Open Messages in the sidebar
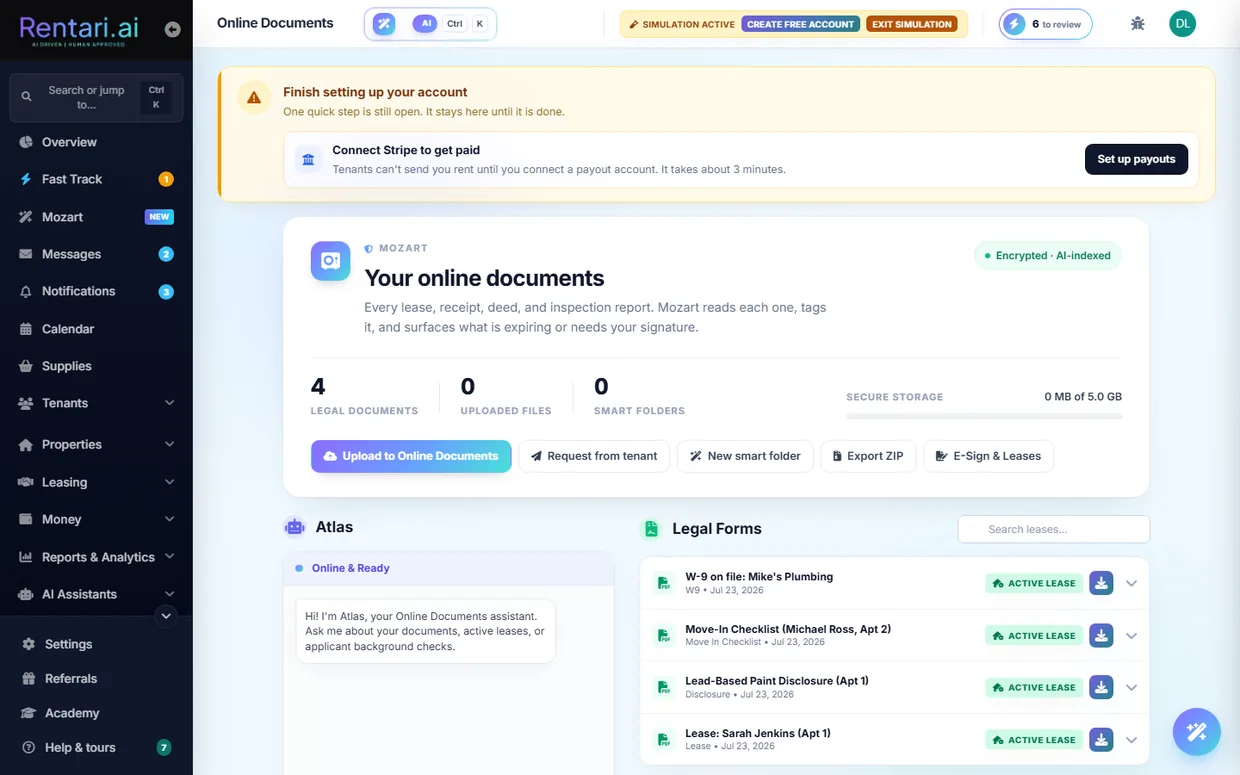Viewport: 1240px width, 775px height. pos(96,254)
